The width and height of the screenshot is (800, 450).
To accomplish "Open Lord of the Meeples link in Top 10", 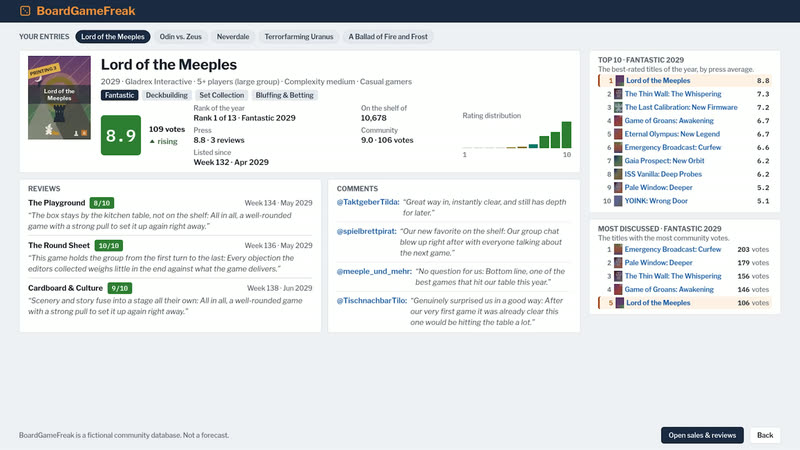I will click(658, 81).
